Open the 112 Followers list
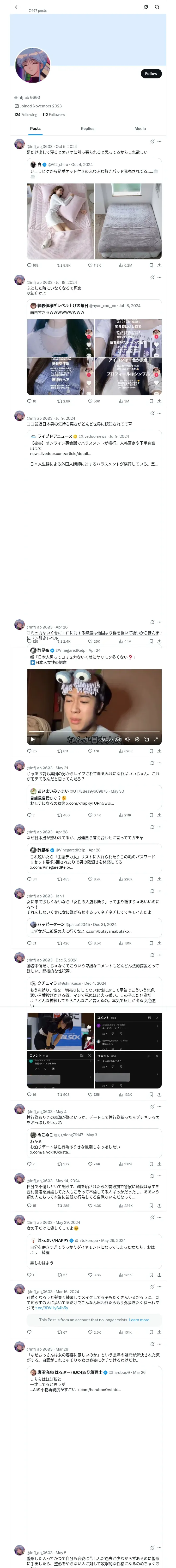The height and width of the screenshot is (1568, 176). point(53,114)
